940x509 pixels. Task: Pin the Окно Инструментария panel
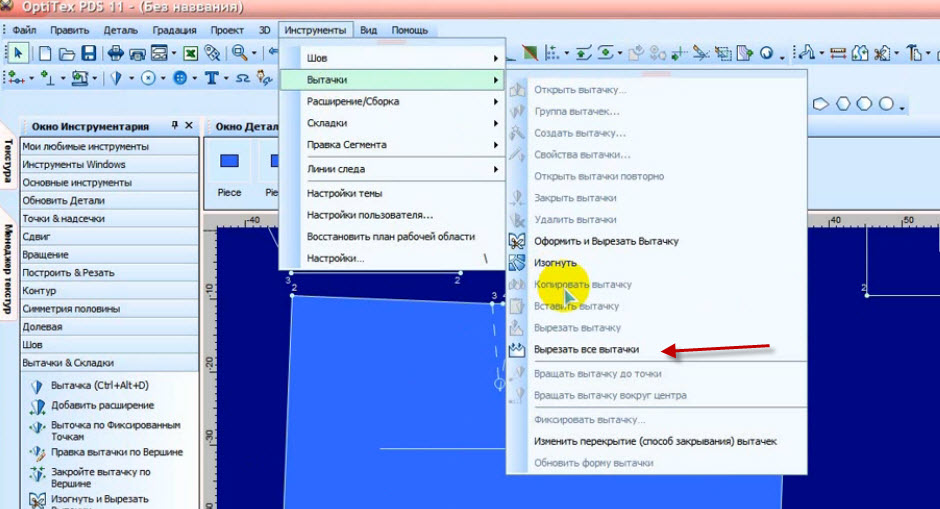coord(174,125)
